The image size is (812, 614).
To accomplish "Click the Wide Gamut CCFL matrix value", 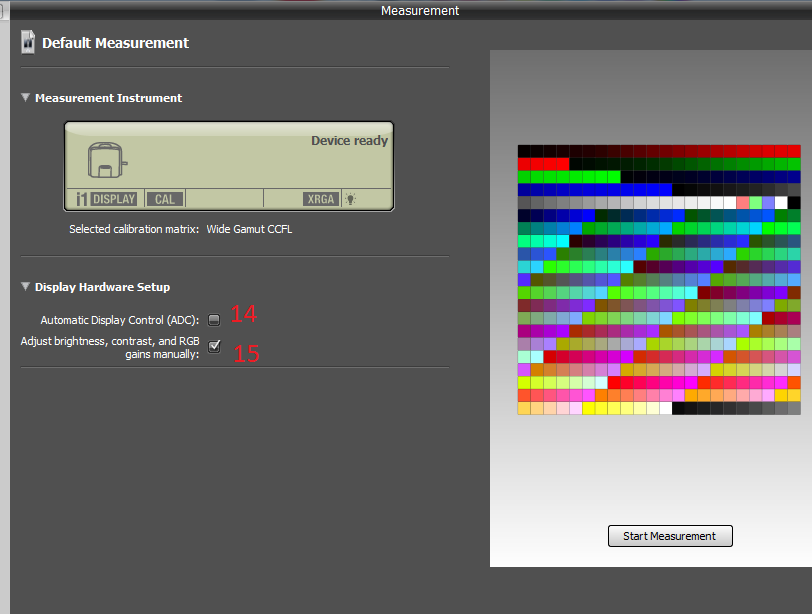I will click(249, 229).
